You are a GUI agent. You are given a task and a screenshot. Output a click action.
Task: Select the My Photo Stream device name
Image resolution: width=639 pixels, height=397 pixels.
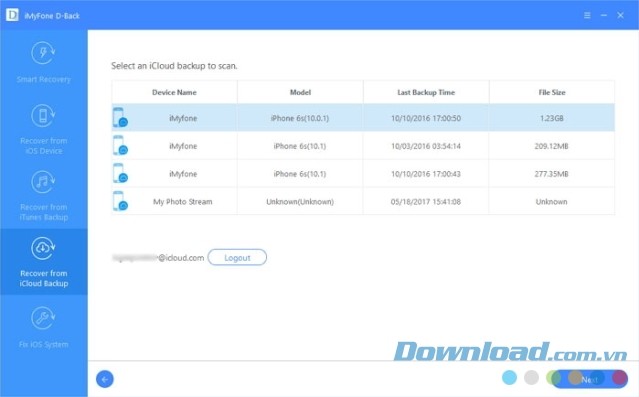183,202
